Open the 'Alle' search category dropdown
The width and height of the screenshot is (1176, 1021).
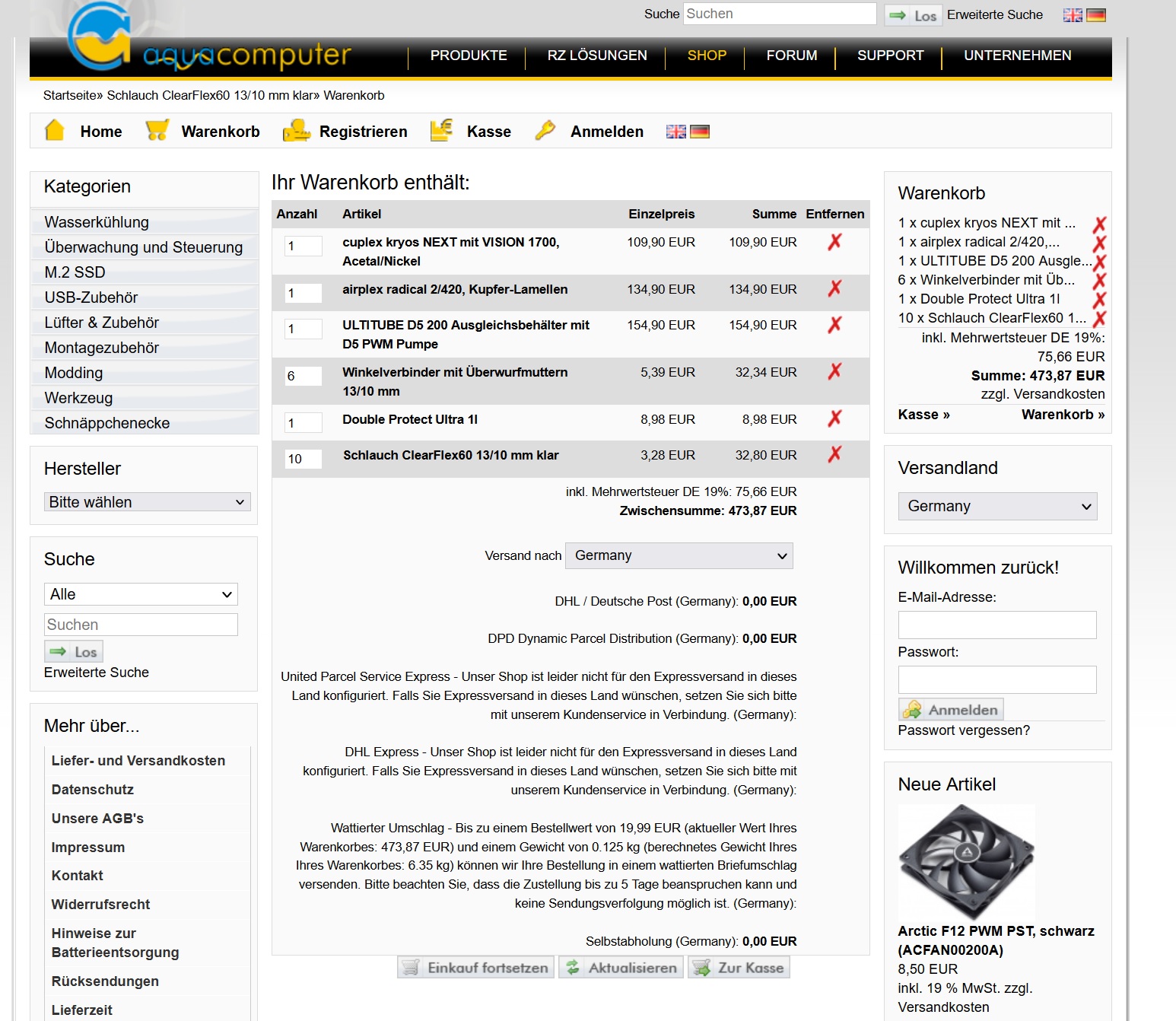(141, 594)
